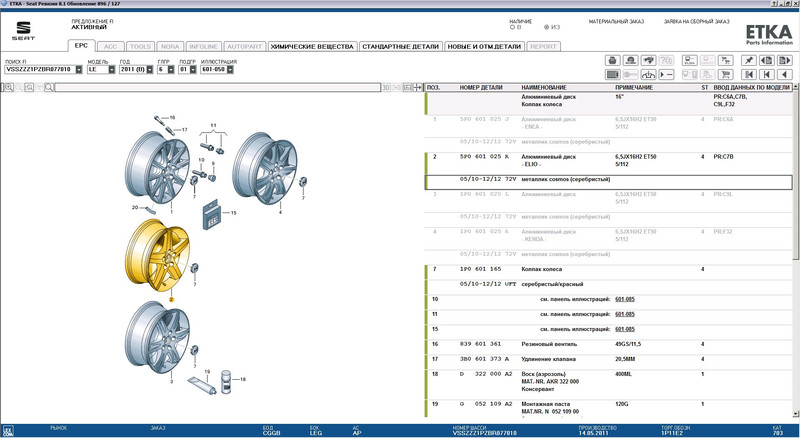Open the ПОИСК FI VIN dropdown
The image size is (800, 438).
coord(79,69)
